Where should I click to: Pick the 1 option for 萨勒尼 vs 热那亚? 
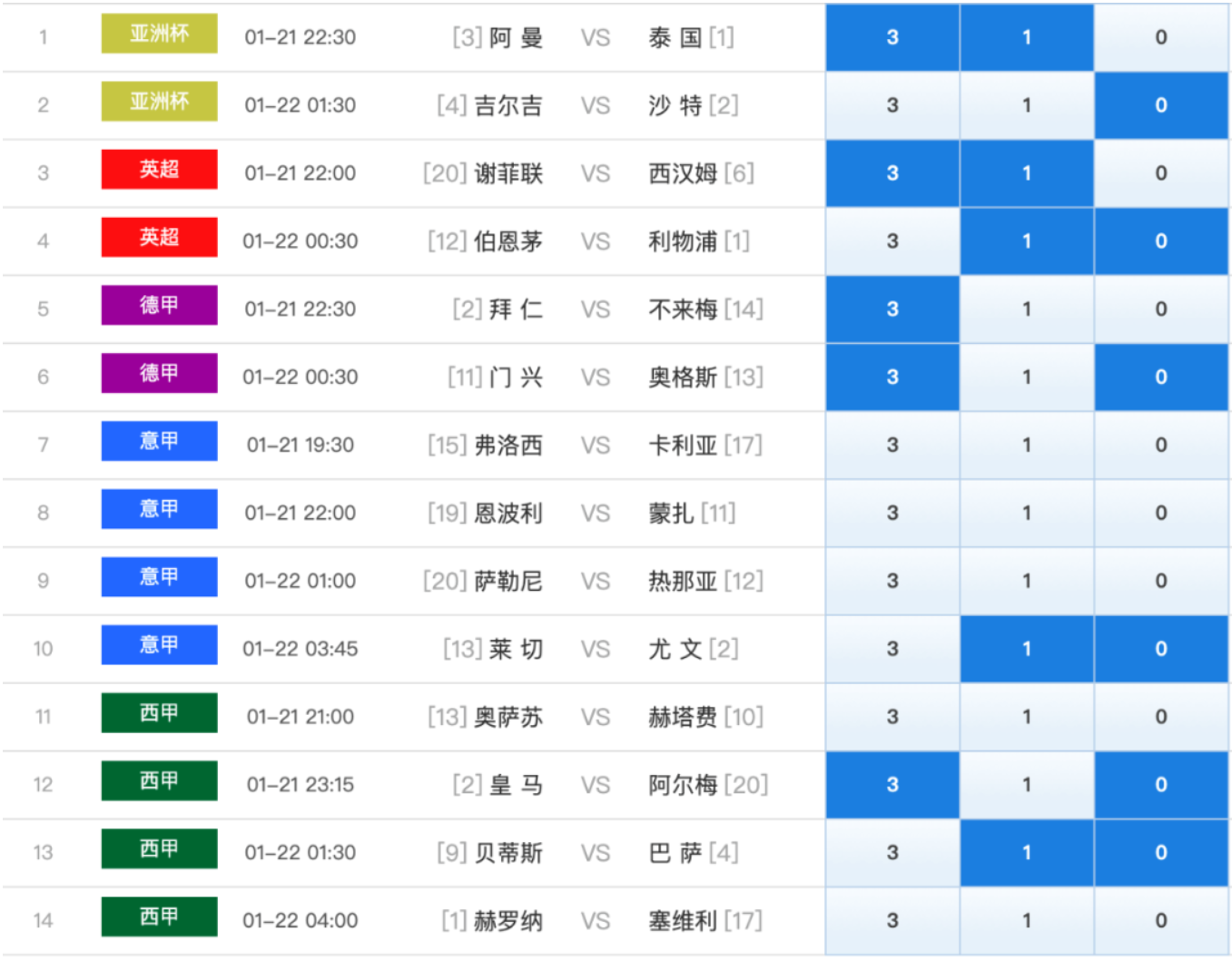(x=1027, y=582)
